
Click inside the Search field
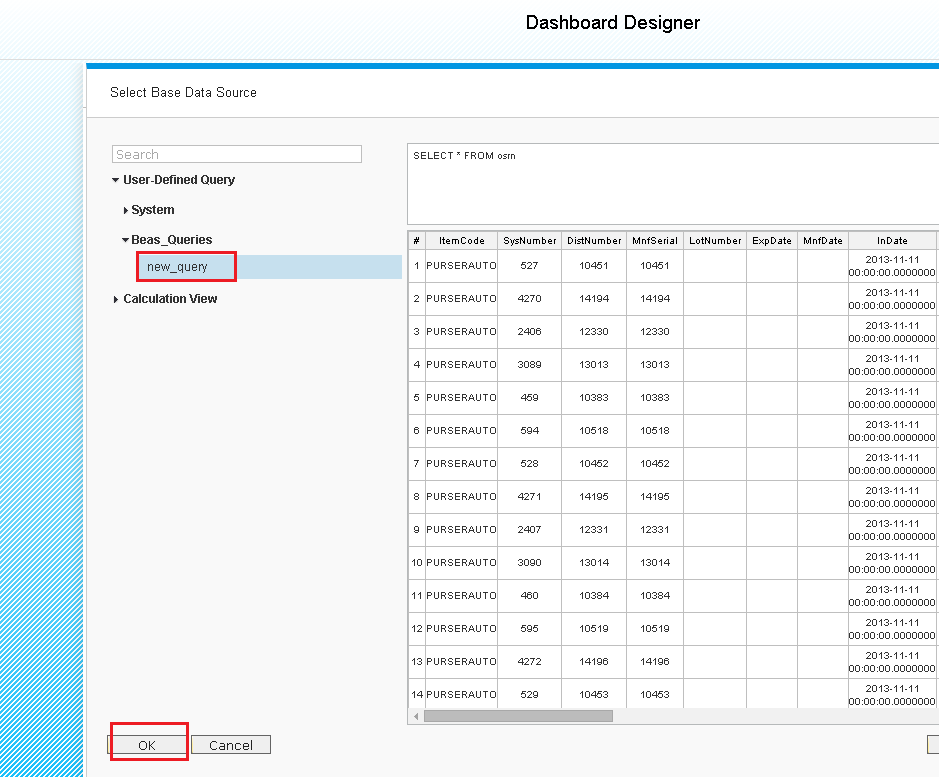(236, 154)
